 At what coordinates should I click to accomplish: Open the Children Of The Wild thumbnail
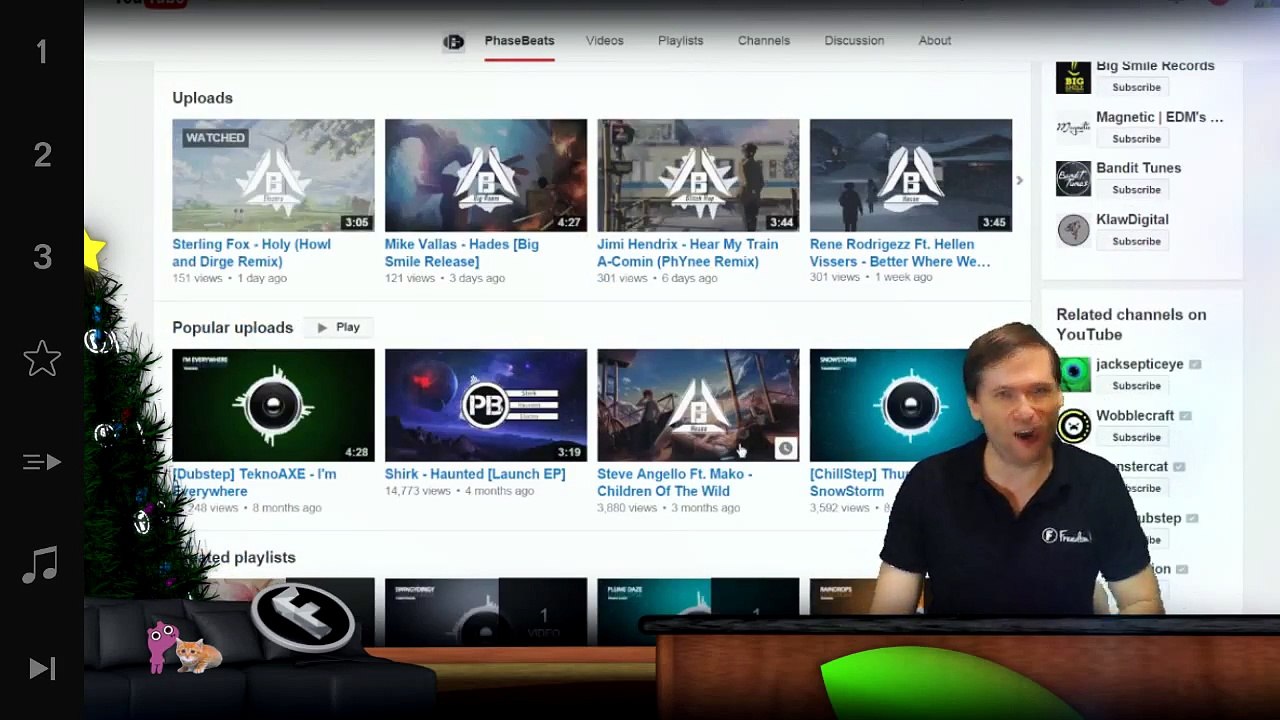(698, 405)
